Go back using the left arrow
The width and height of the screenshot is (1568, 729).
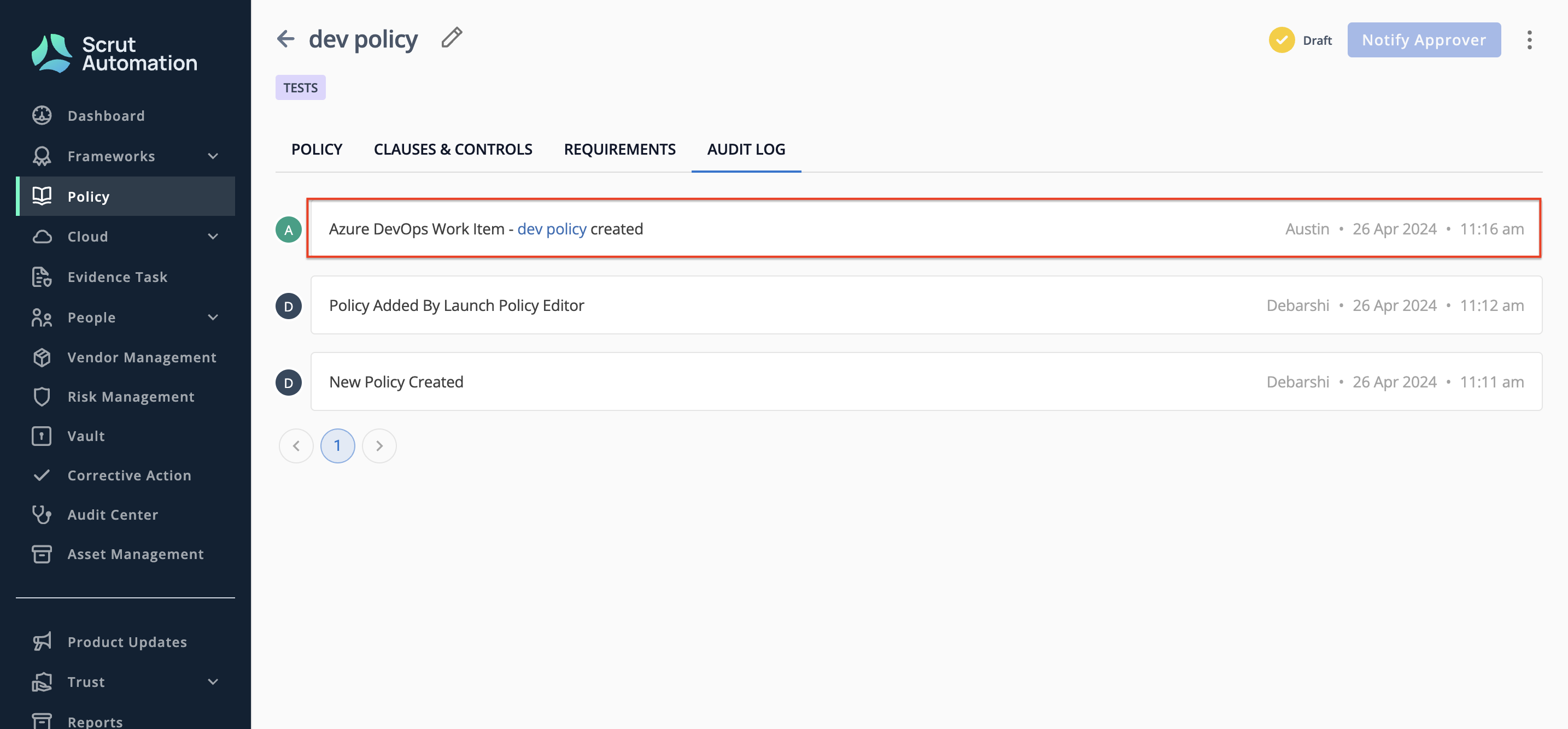285,39
